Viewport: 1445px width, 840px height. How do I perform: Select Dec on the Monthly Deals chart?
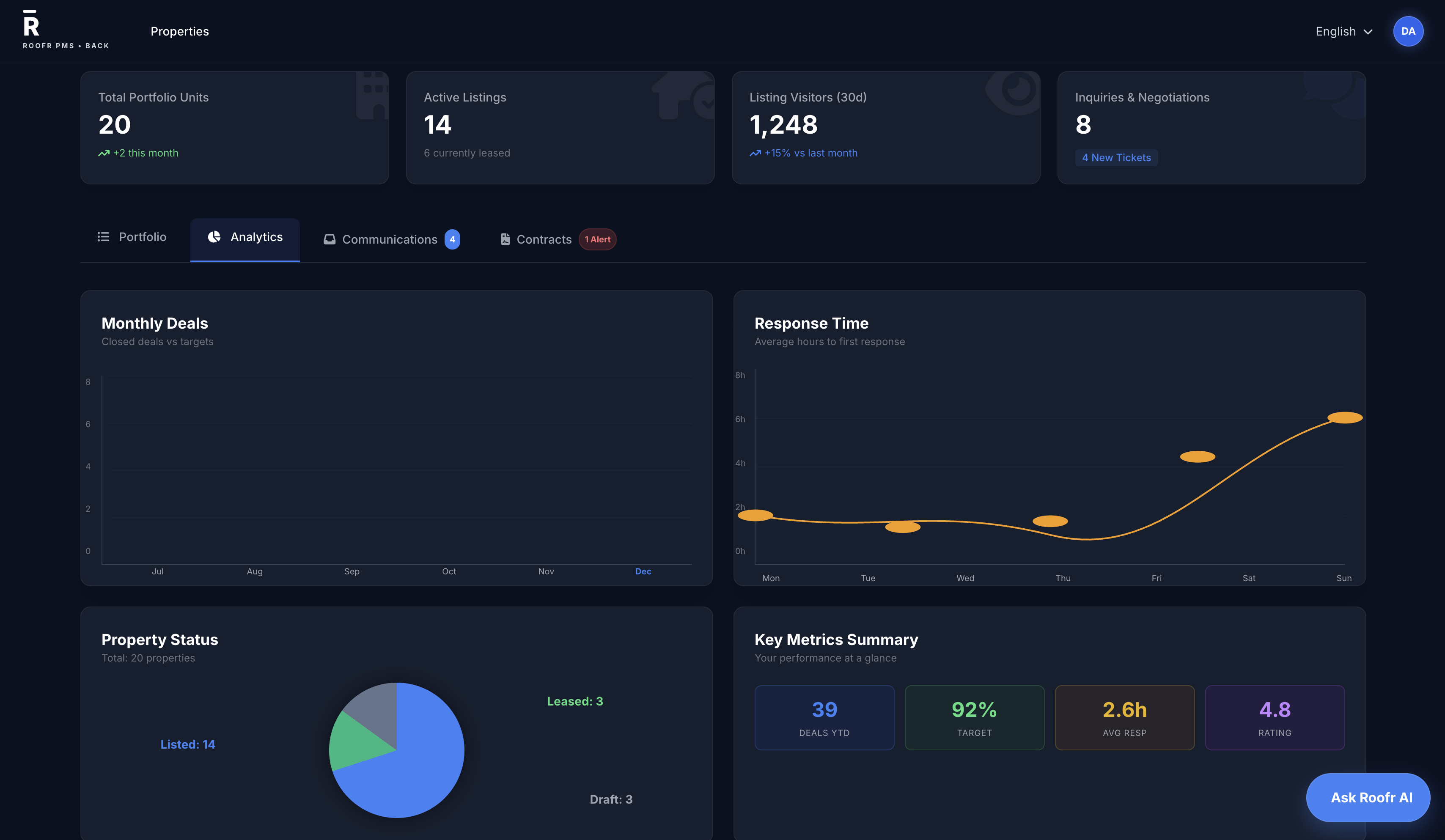pyautogui.click(x=643, y=571)
